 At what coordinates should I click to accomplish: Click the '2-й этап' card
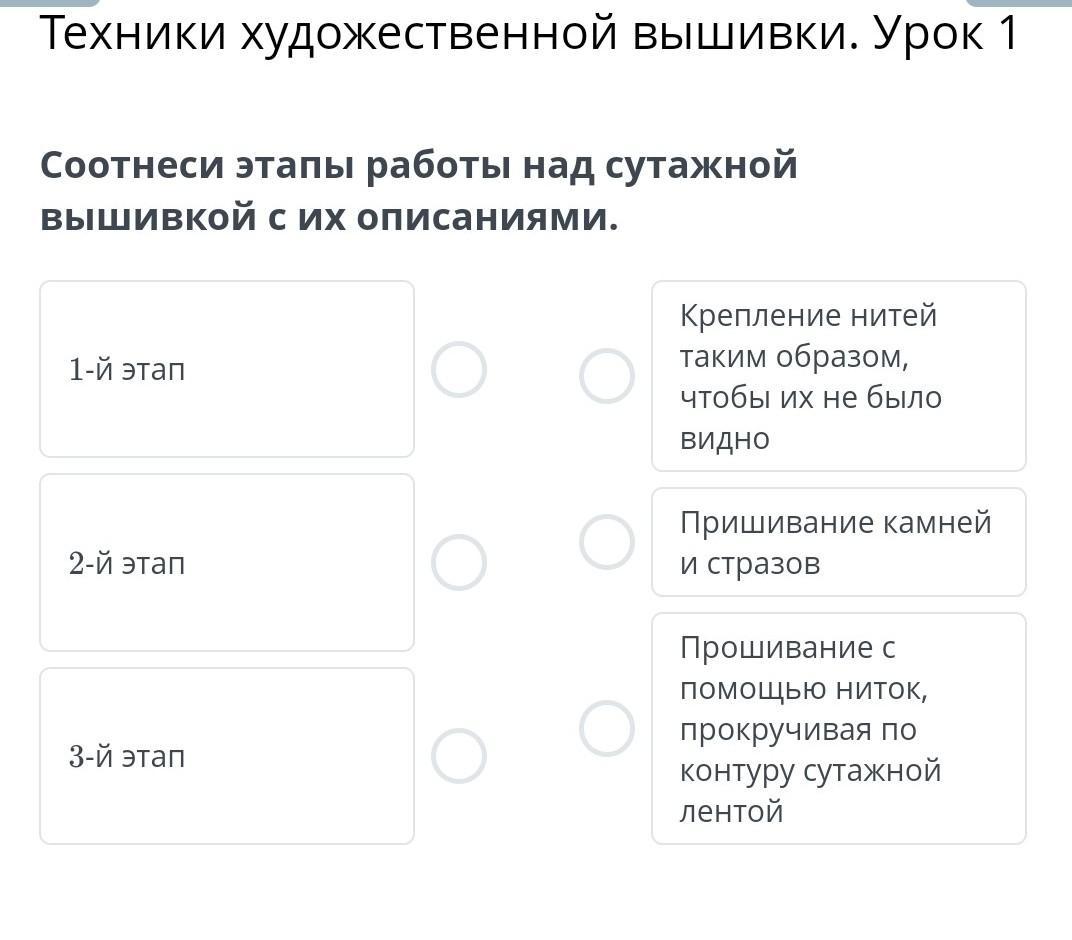point(227,563)
